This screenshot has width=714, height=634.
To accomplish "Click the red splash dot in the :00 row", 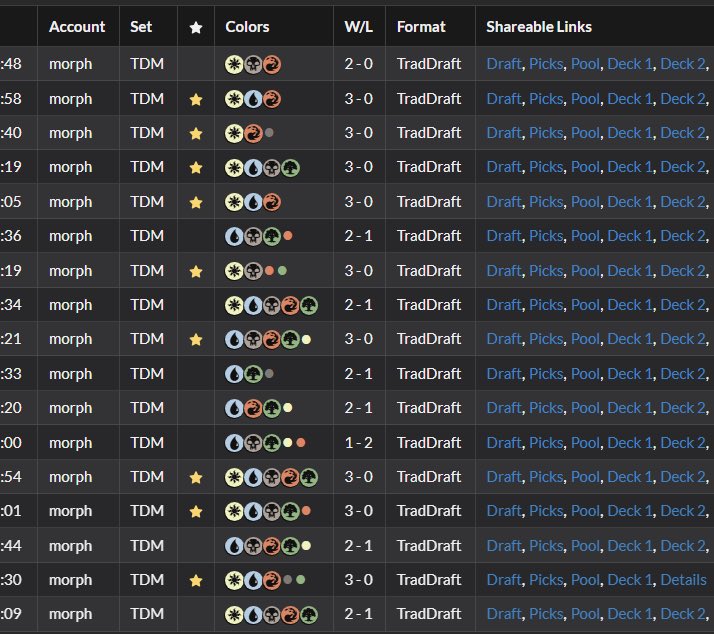I will pyautogui.click(x=301, y=442).
